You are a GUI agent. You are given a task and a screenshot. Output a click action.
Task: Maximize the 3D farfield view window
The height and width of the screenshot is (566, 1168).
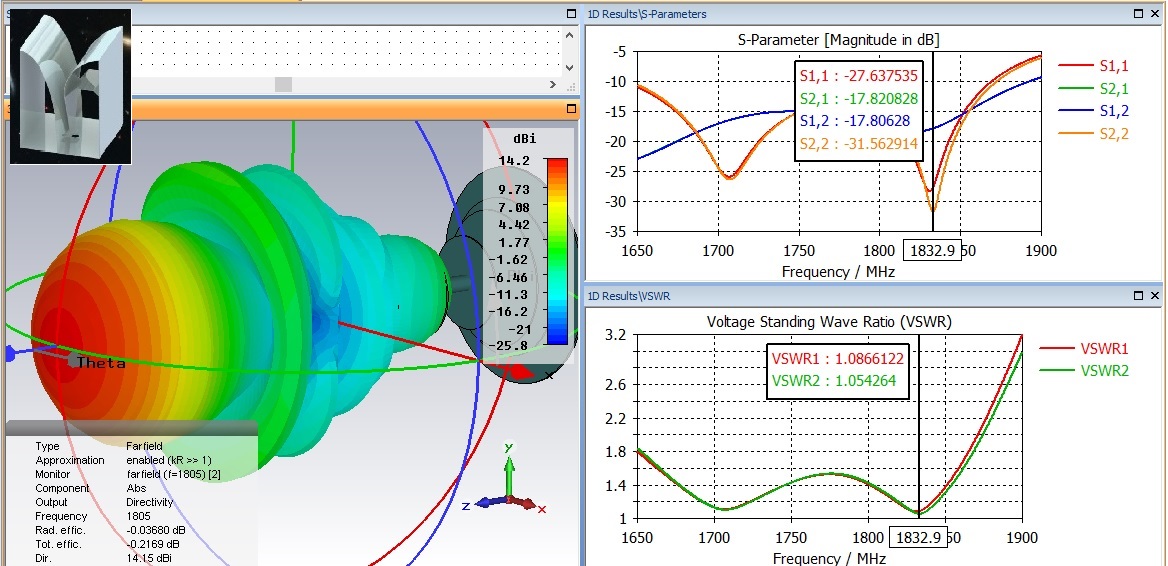click(x=571, y=108)
